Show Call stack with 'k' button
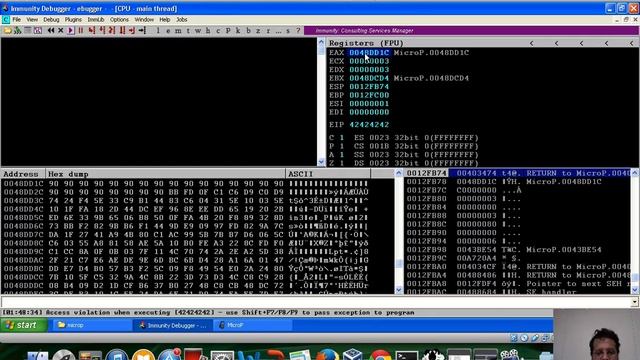This screenshot has height=360, width=640. [238, 31]
